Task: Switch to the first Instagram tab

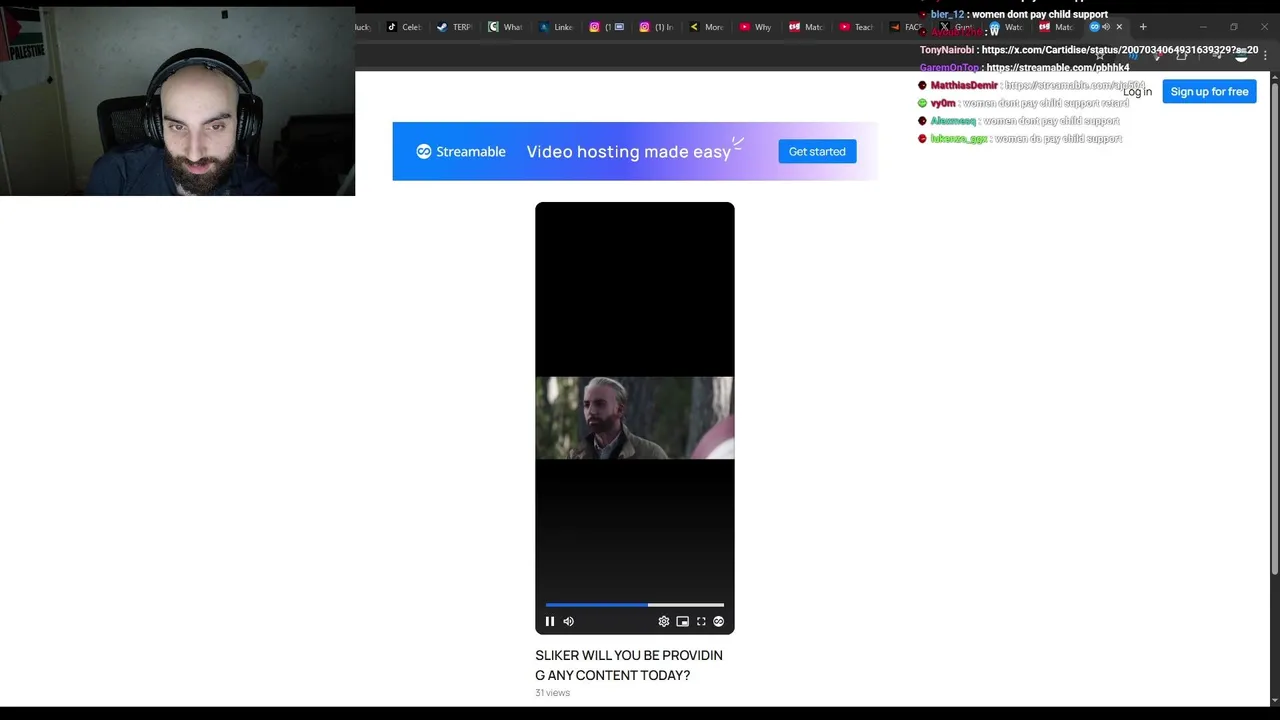Action: coord(607,27)
